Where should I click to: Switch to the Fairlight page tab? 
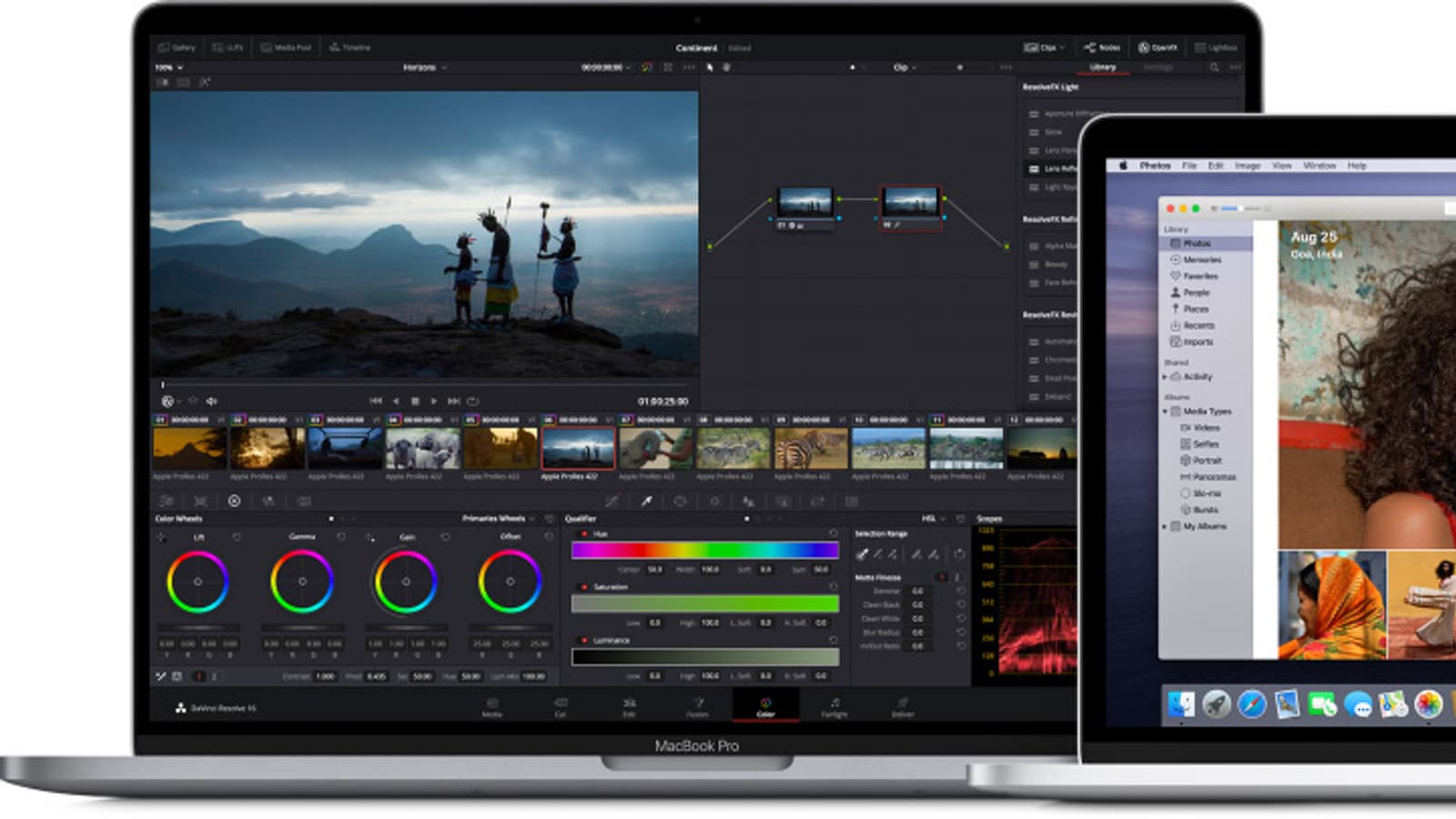[x=834, y=707]
